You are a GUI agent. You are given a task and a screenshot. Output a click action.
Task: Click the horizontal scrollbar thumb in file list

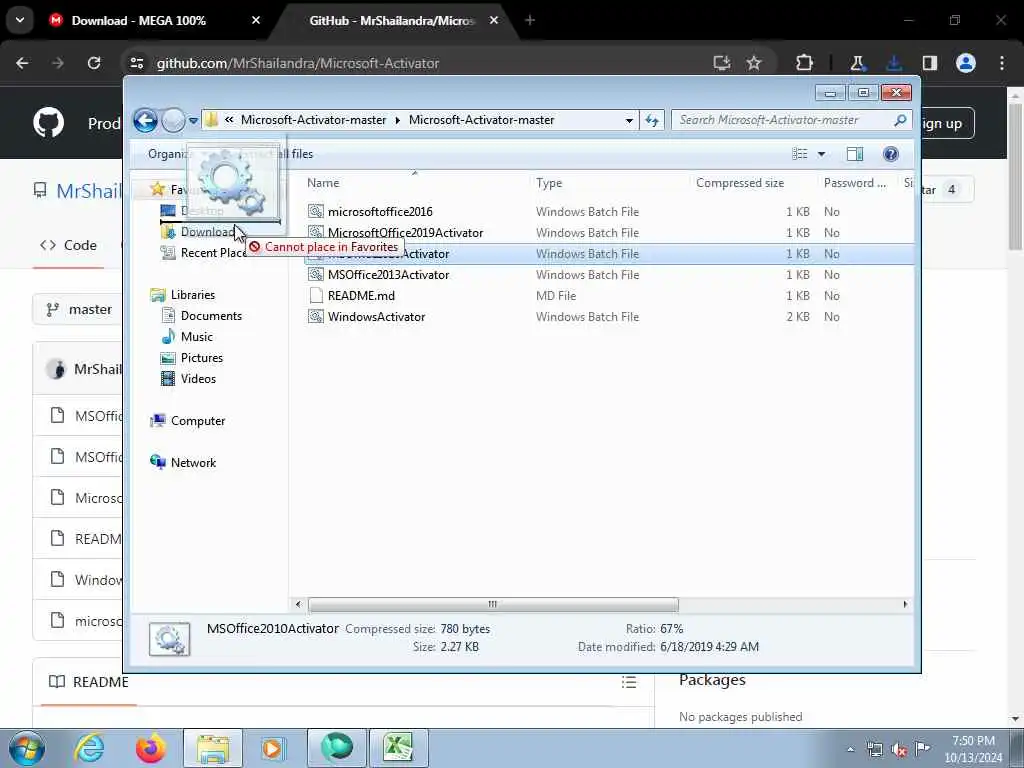pyautogui.click(x=493, y=605)
